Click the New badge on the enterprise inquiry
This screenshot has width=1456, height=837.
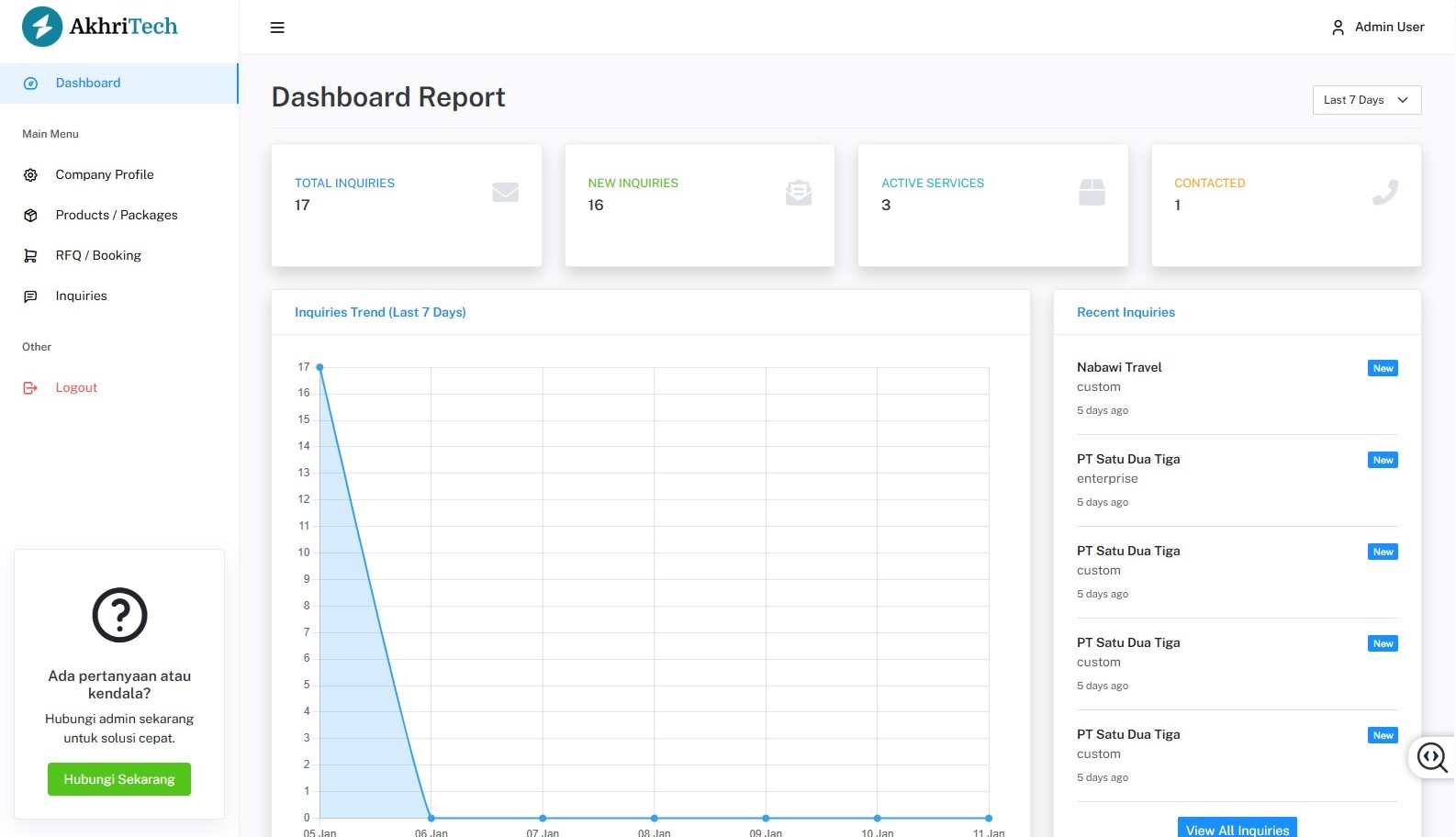1383,460
